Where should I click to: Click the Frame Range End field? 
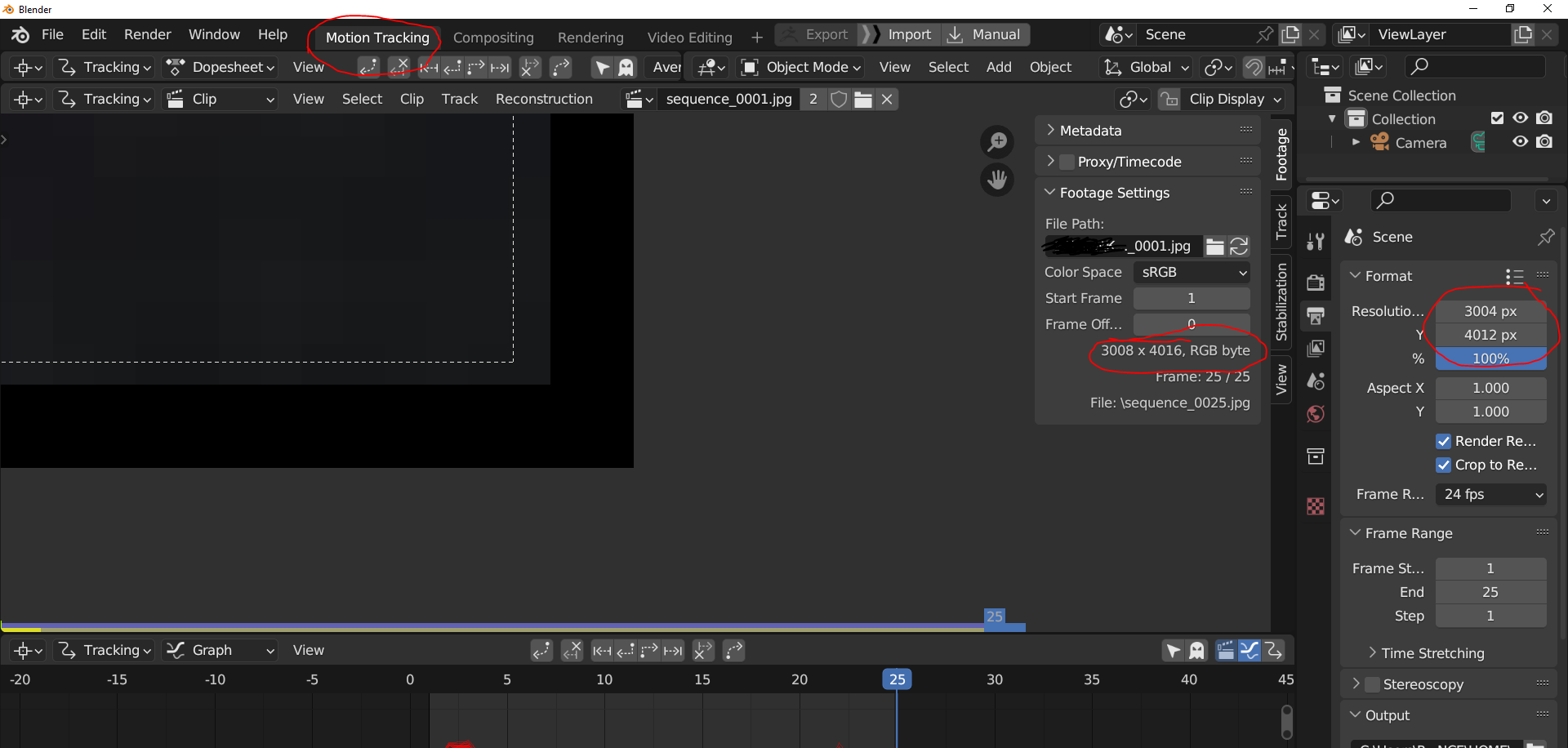pyautogui.click(x=1490, y=592)
